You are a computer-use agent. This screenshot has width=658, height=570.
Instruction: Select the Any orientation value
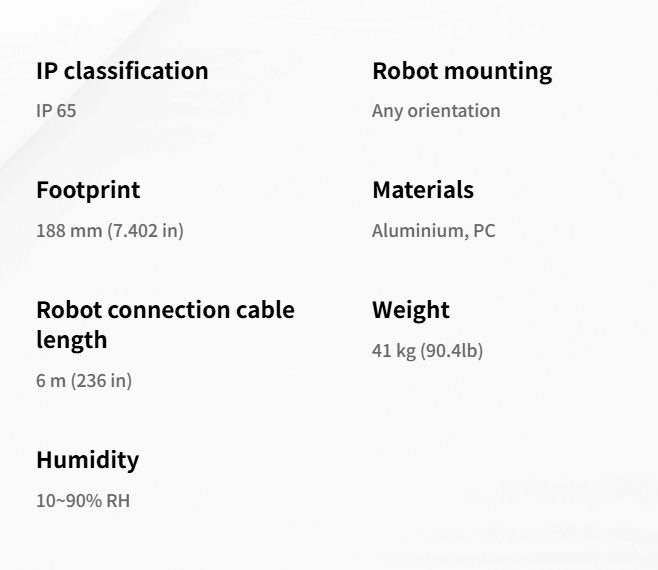click(x=436, y=110)
